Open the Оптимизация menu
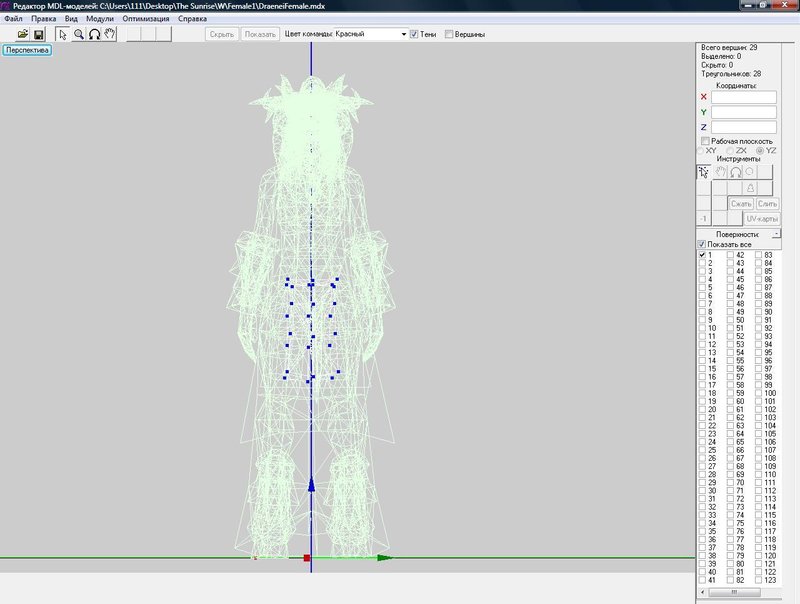The image size is (800, 604). point(146,19)
